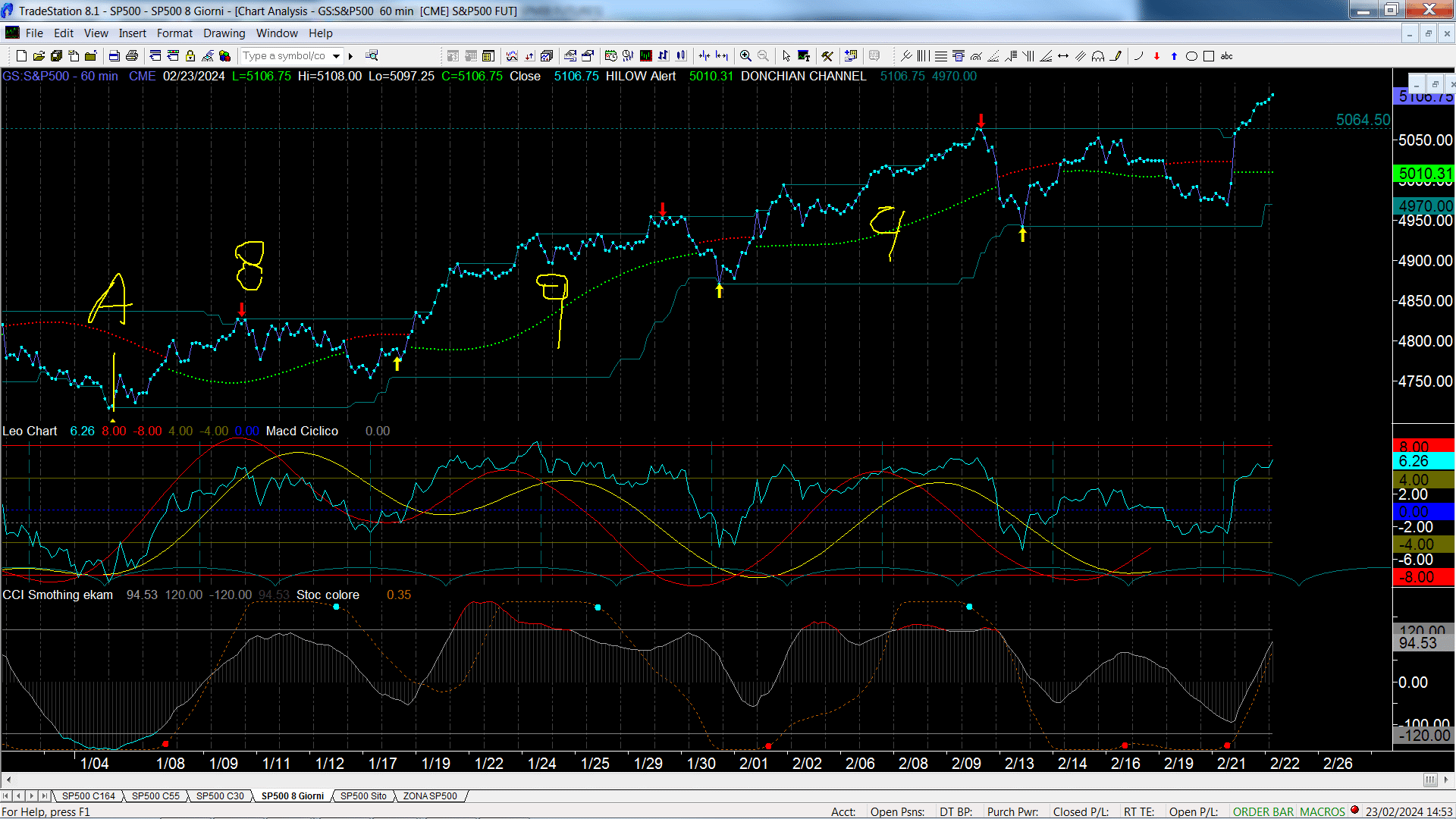
Task: Open the Drawing menu
Action: pos(224,33)
